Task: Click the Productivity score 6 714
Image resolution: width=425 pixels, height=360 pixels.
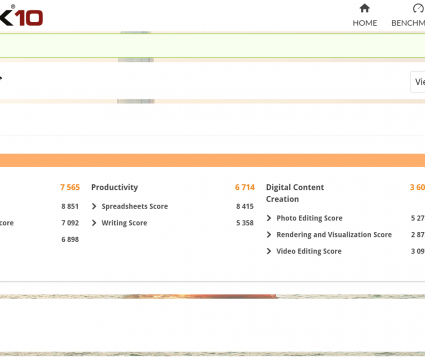Action: [245, 187]
